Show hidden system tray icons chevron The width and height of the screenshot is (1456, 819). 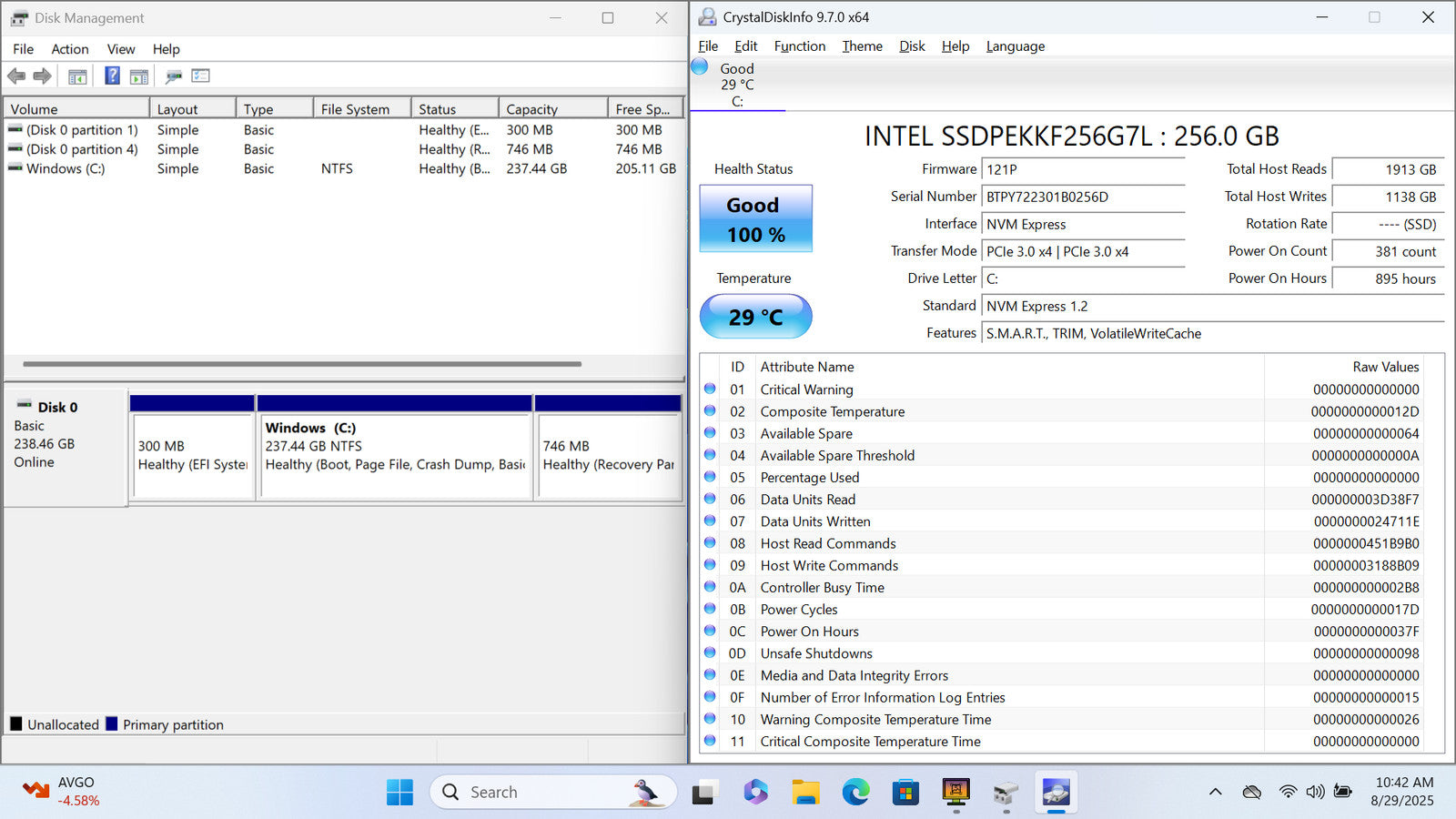click(1215, 792)
